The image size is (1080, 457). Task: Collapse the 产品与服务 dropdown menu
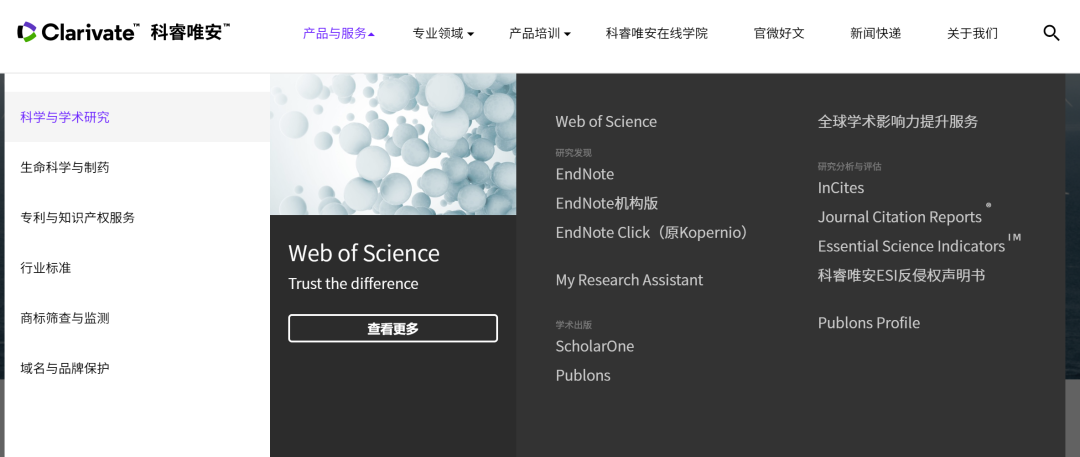(x=338, y=33)
